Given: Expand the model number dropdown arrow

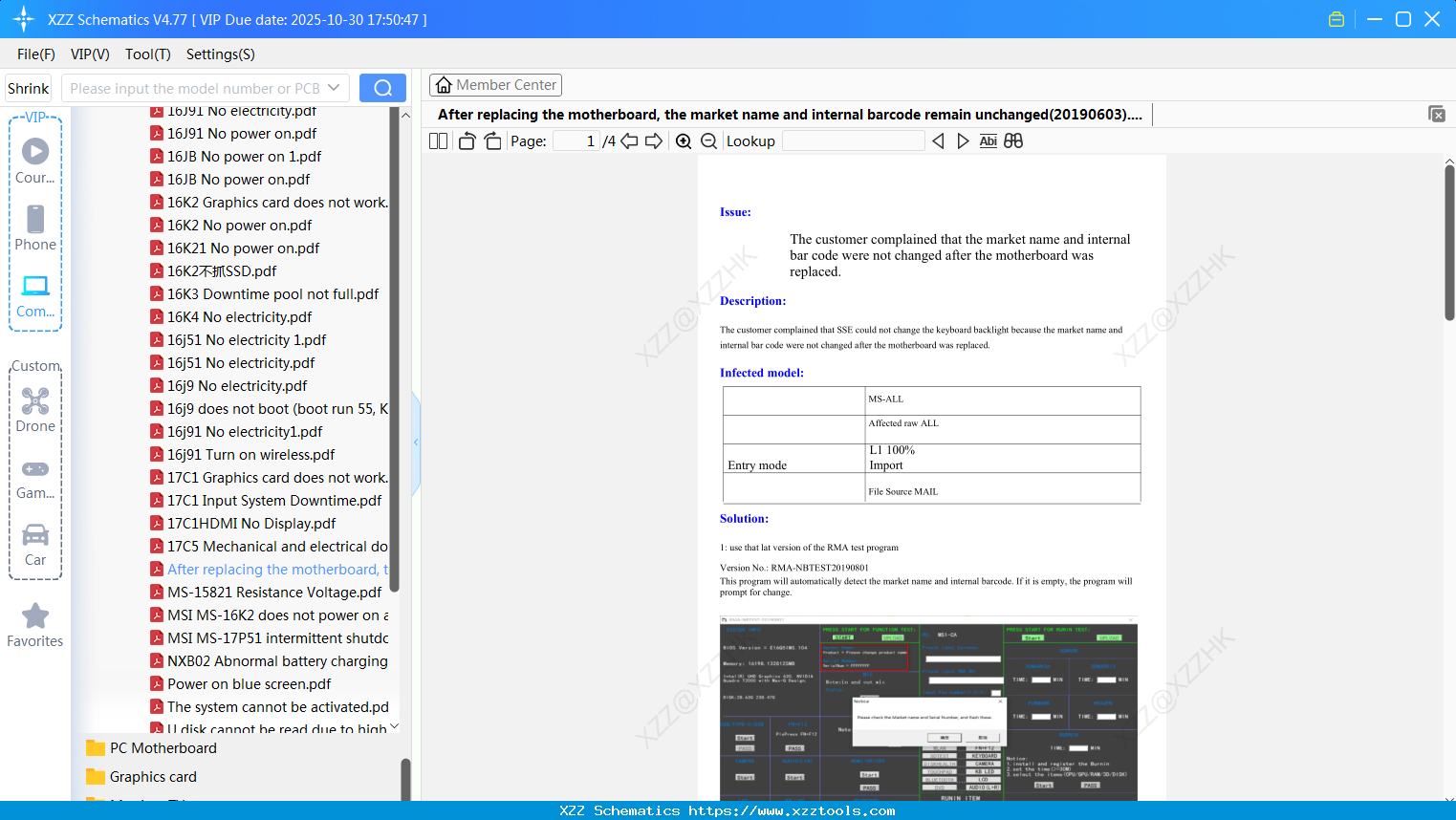Looking at the screenshot, I should click(x=334, y=88).
